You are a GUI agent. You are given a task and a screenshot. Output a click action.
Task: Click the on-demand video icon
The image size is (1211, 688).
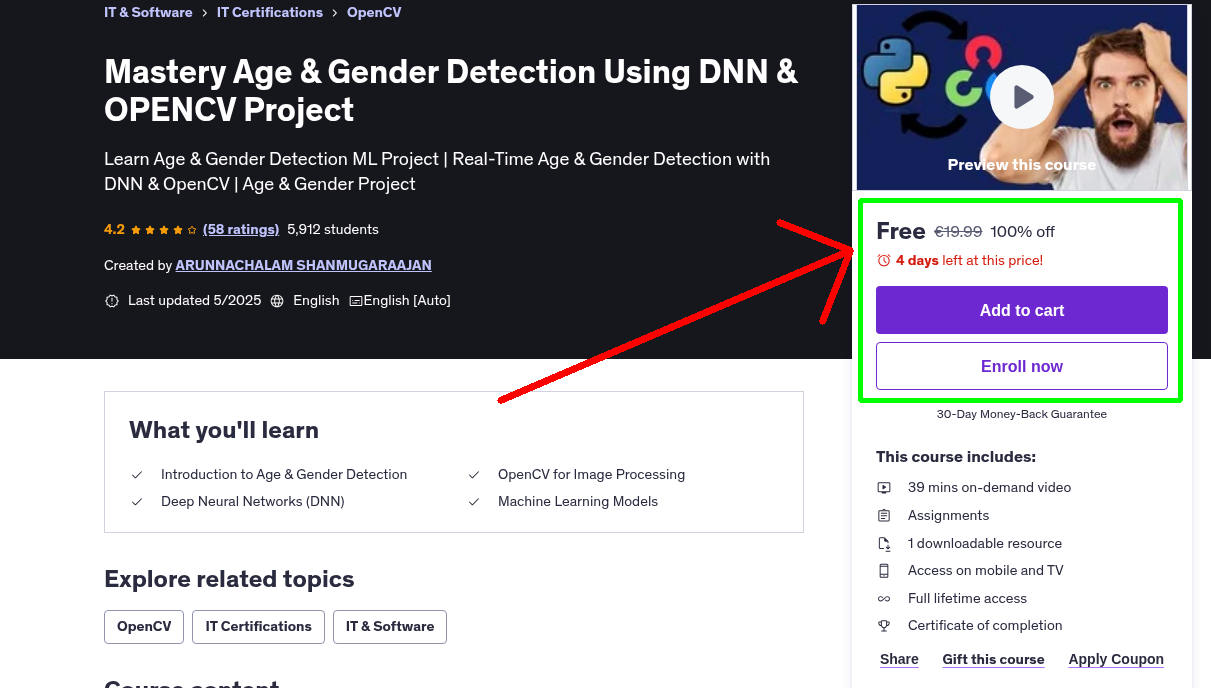click(884, 488)
